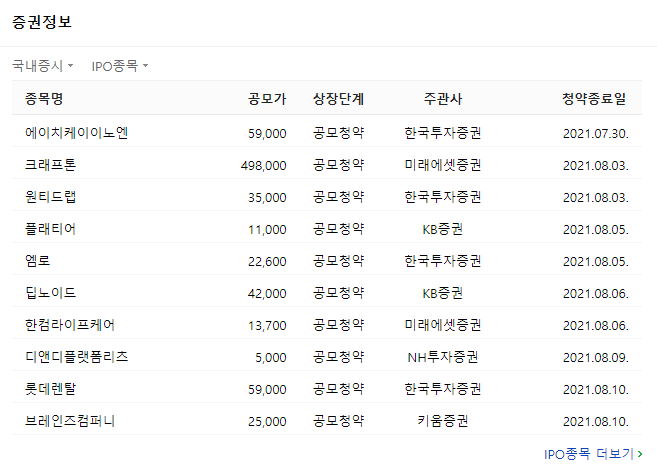Screen dimensions: 657x470
Task: Click the 59,000 price in 에이치케이이노엔 row
Action: pyautogui.click(x=267, y=134)
